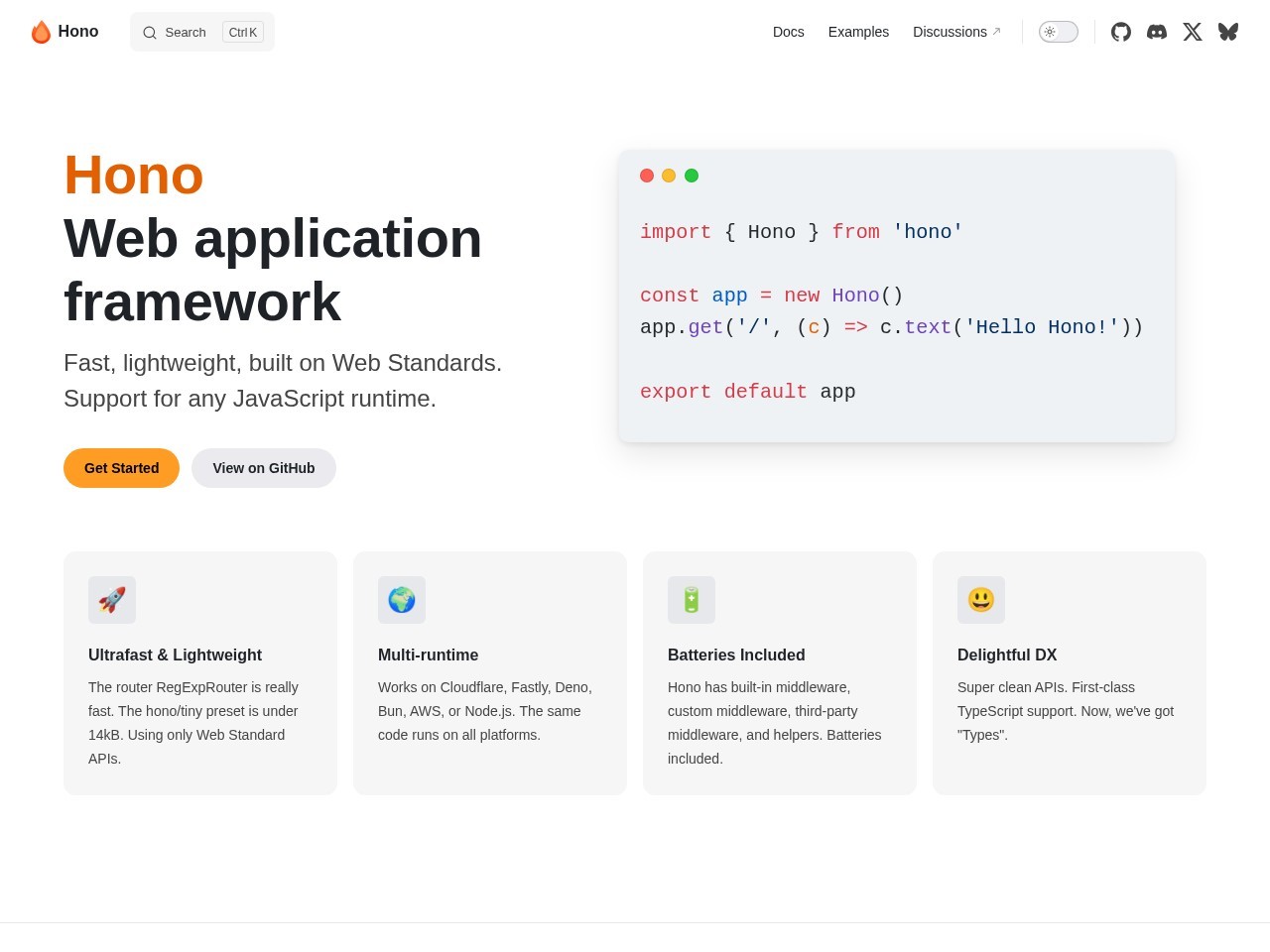The image size is (1270, 952).
Task: Open the Search box
Action: (202, 32)
